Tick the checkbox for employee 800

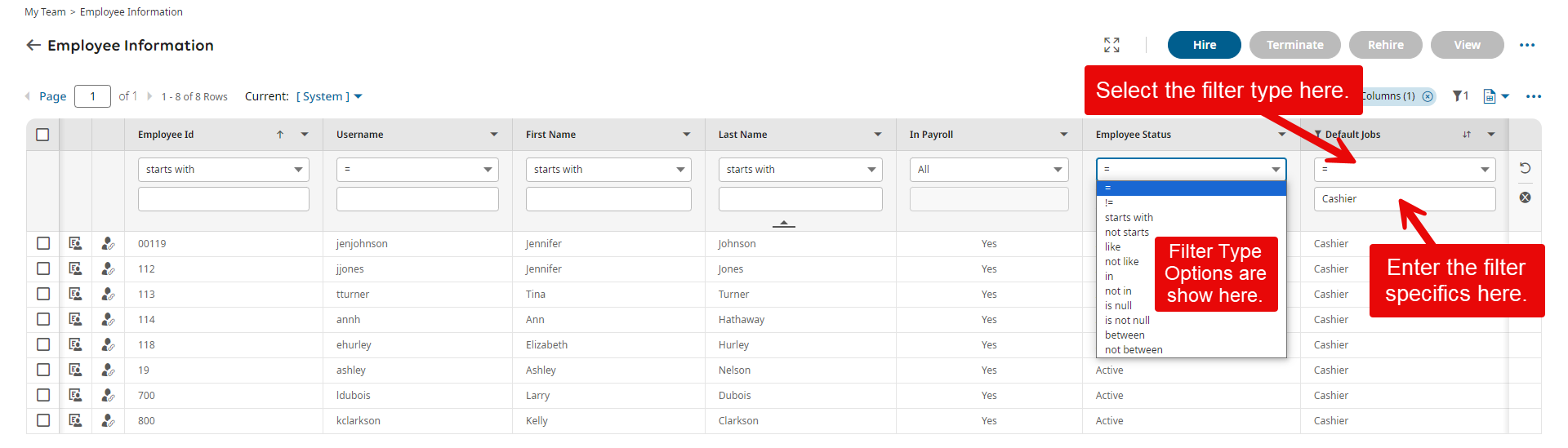point(43,420)
